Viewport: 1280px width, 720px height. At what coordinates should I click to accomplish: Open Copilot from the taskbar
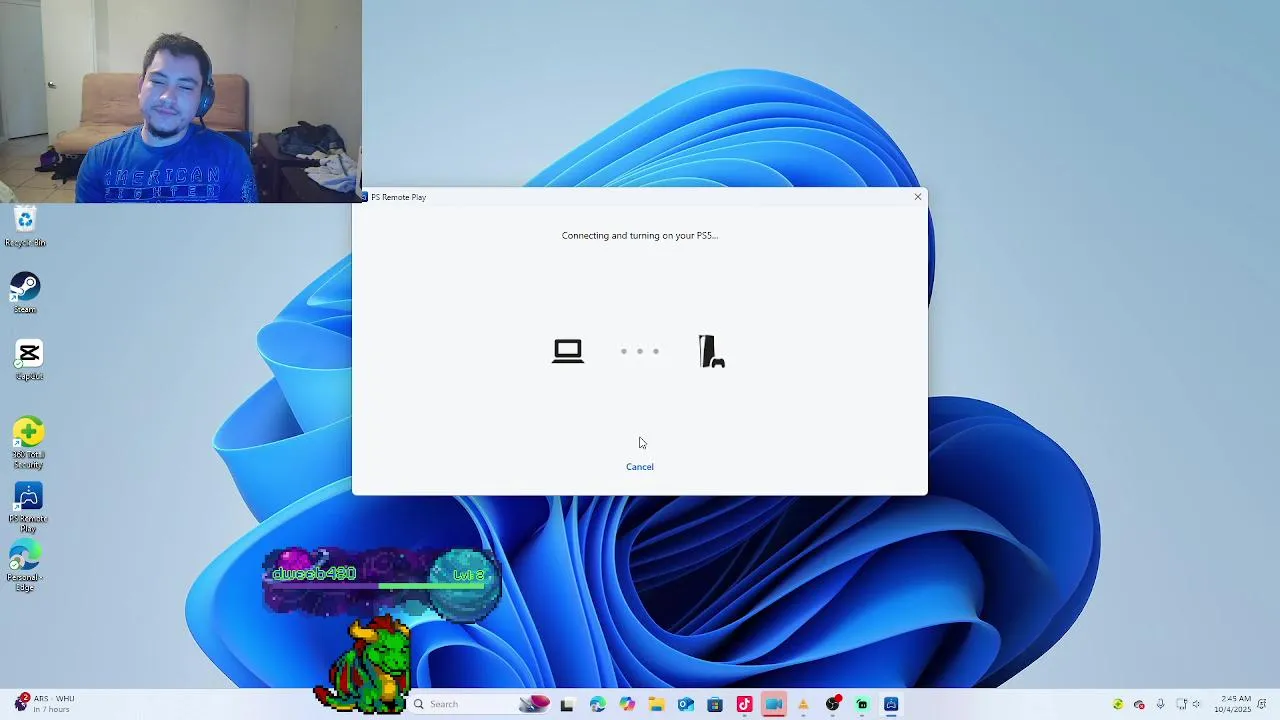point(627,704)
